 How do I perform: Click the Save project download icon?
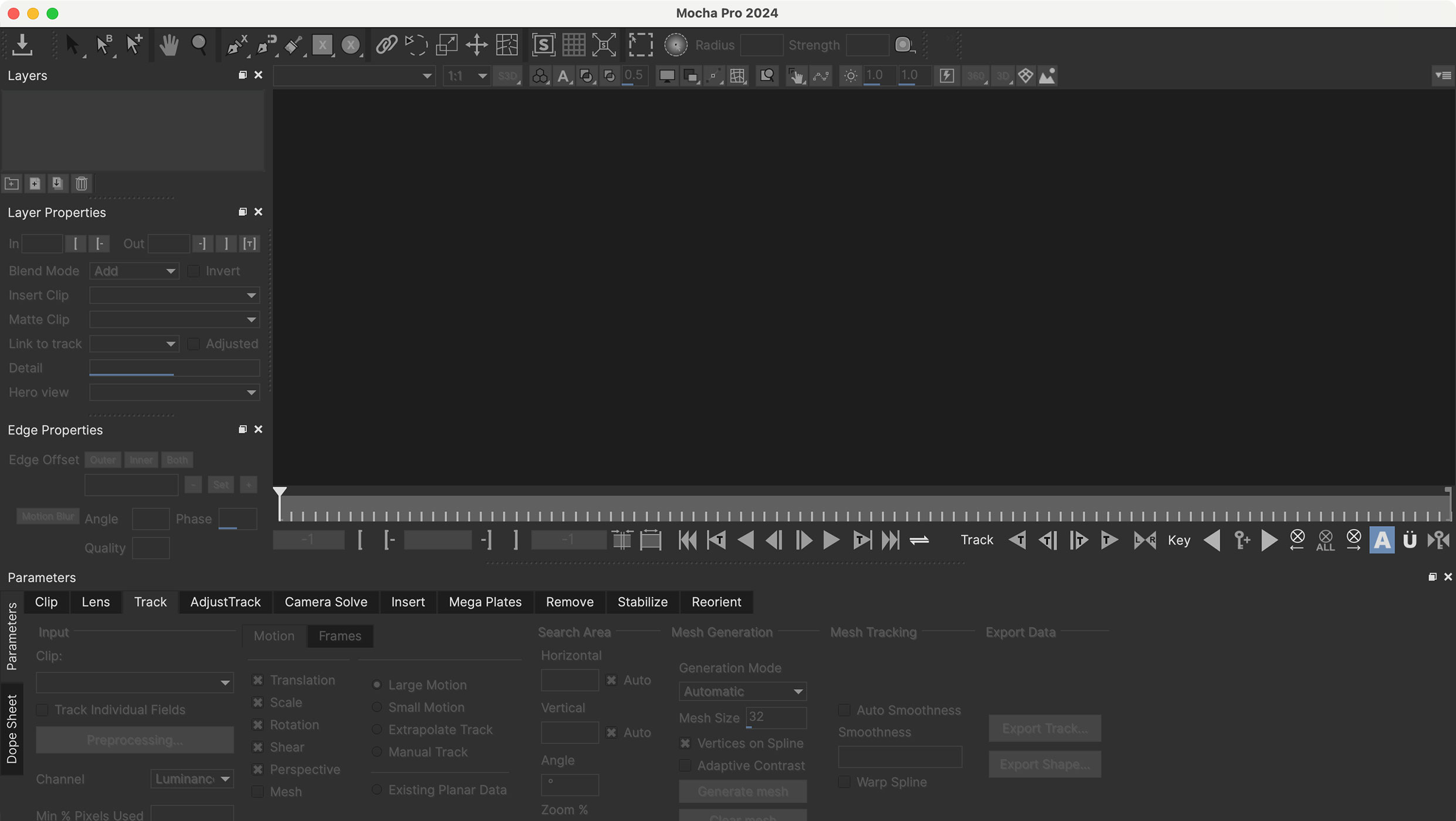pos(22,45)
